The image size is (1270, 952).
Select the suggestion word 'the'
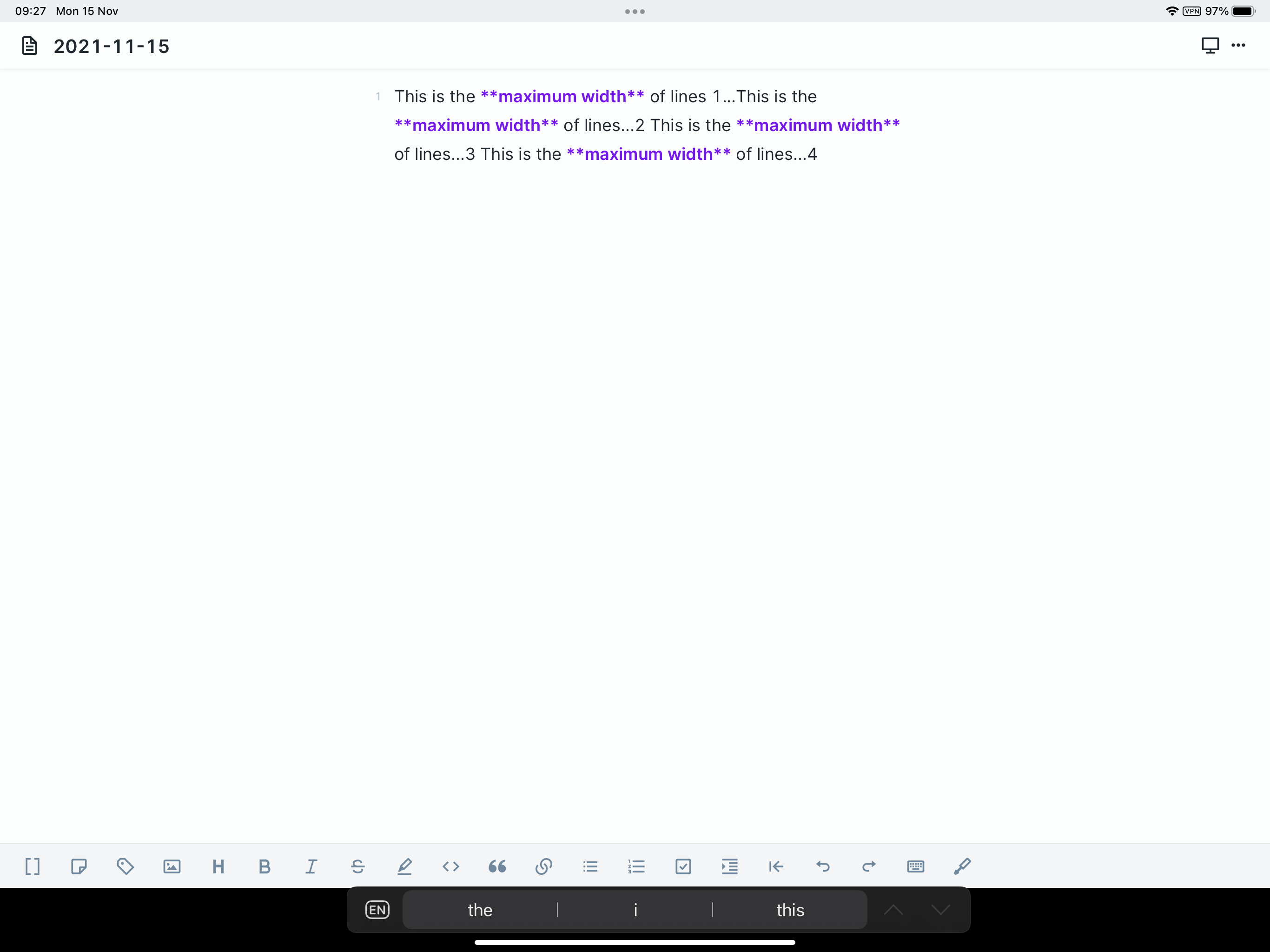pyautogui.click(x=480, y=910)
